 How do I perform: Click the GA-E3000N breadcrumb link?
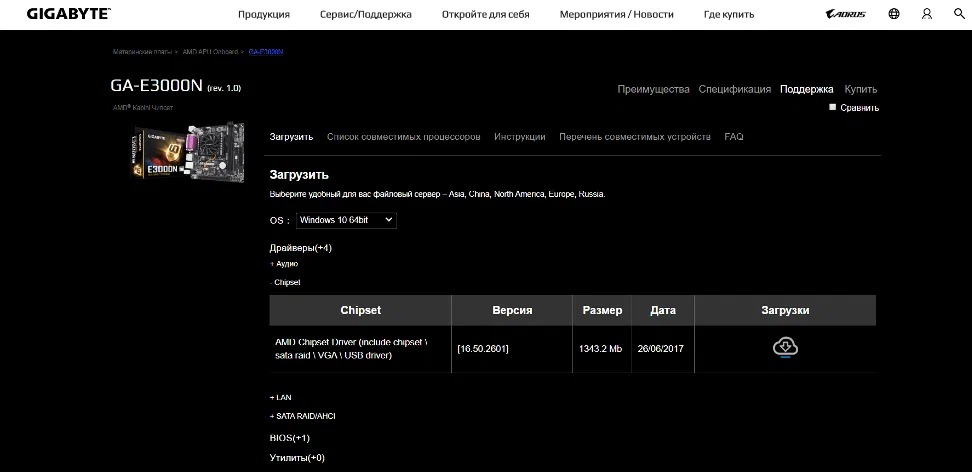[x=266, y=52]
